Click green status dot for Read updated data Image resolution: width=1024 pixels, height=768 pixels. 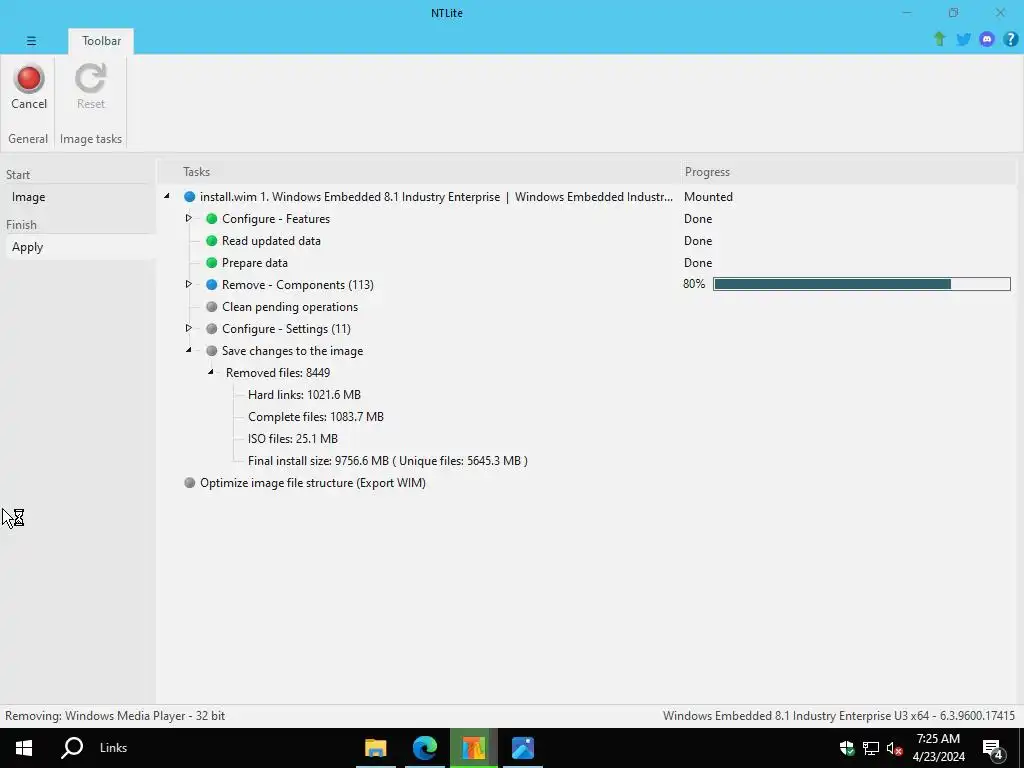click(x=212, y=241)
